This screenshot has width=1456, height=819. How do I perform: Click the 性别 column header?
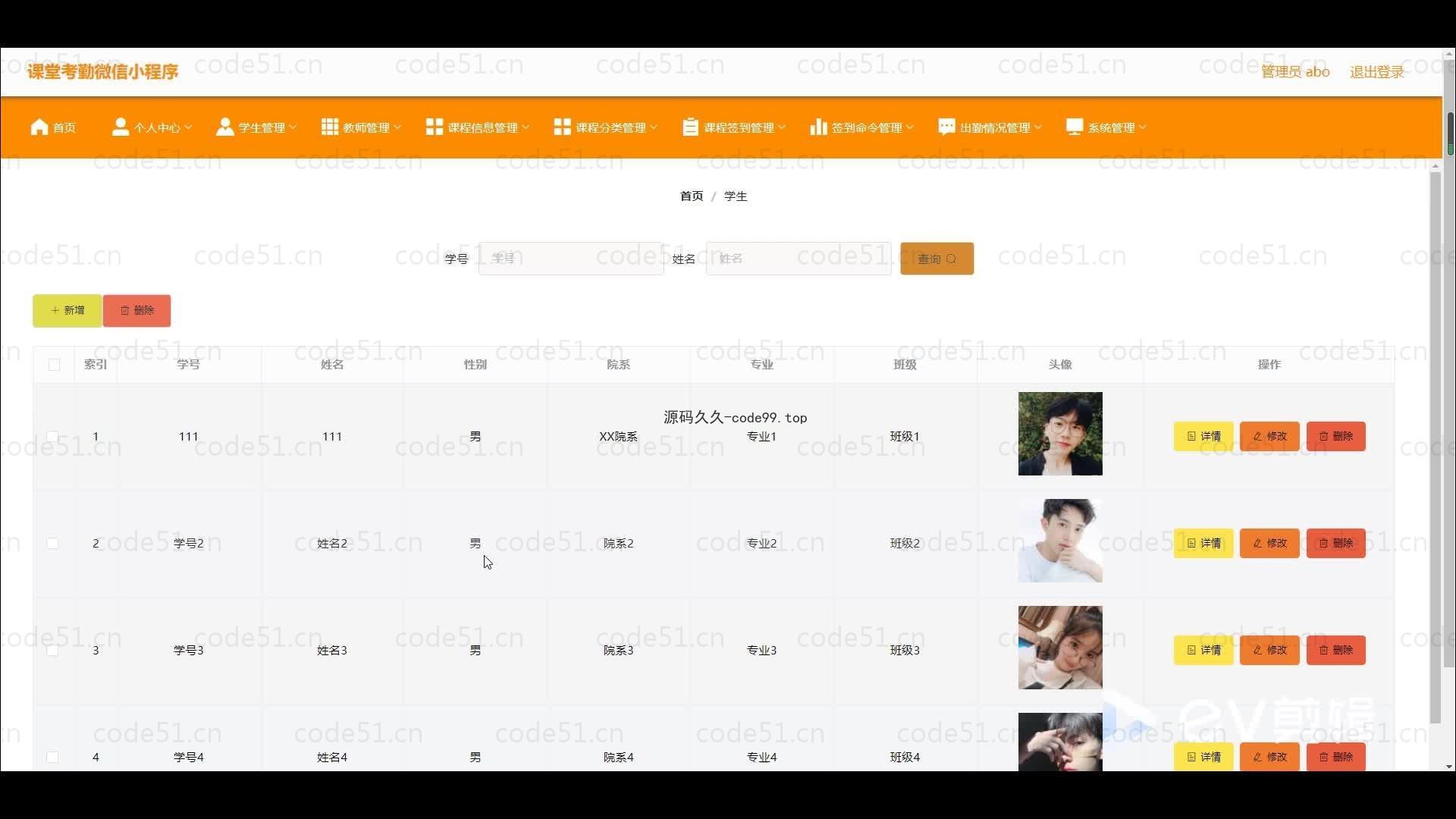pos(475,365)
